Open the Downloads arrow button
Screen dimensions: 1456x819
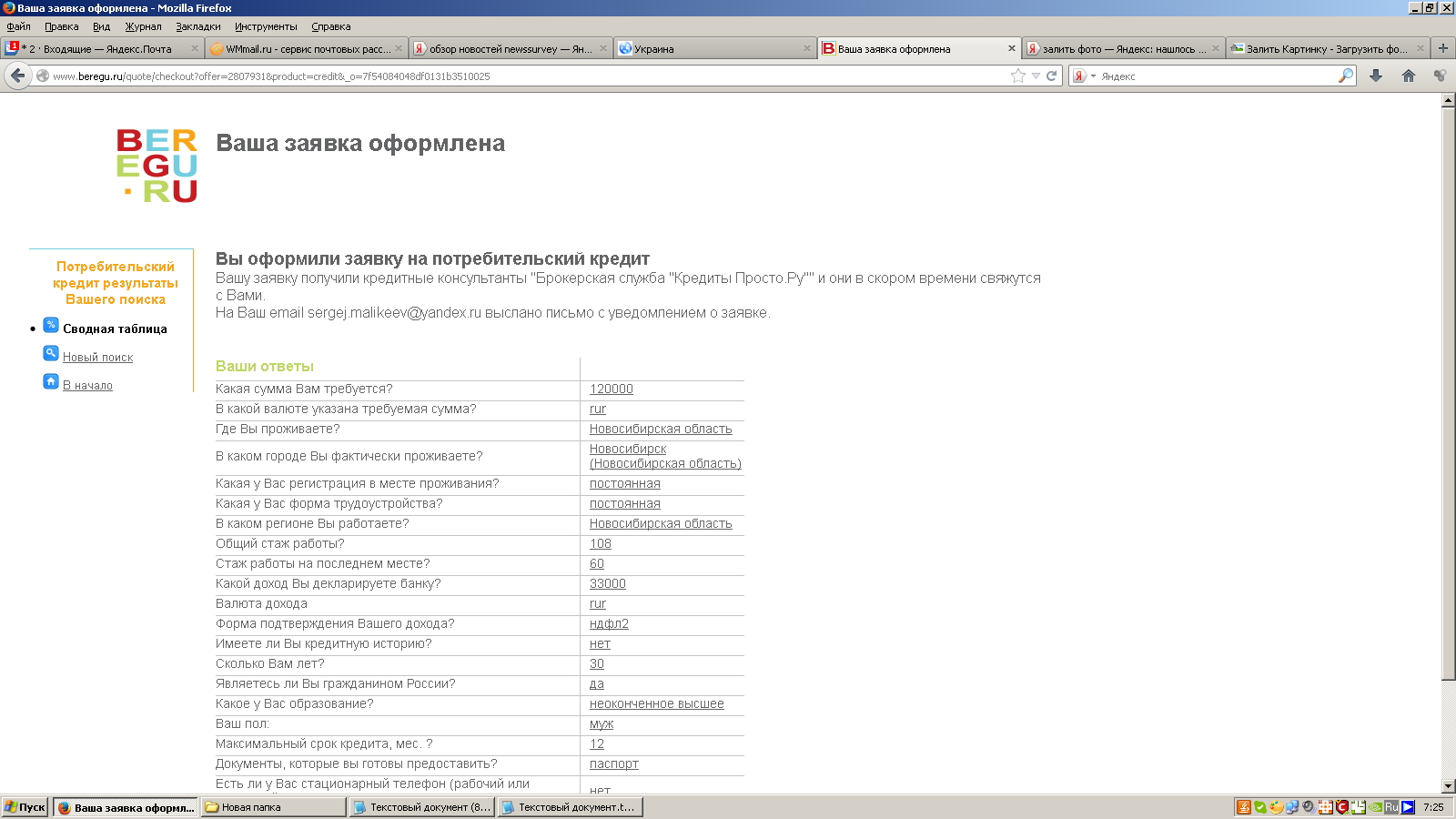[1376, 76]
